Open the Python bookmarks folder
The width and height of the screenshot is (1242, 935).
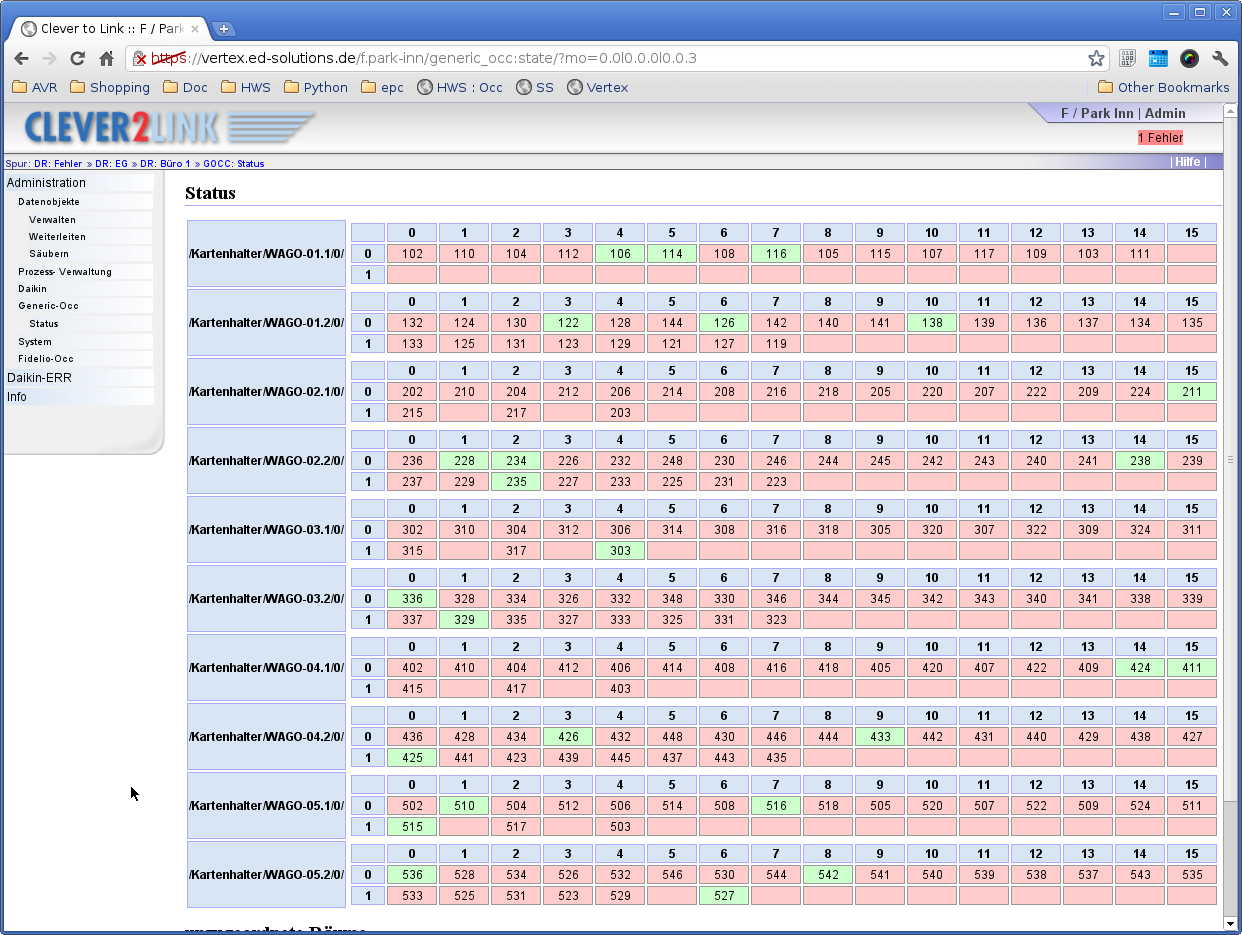316,87
